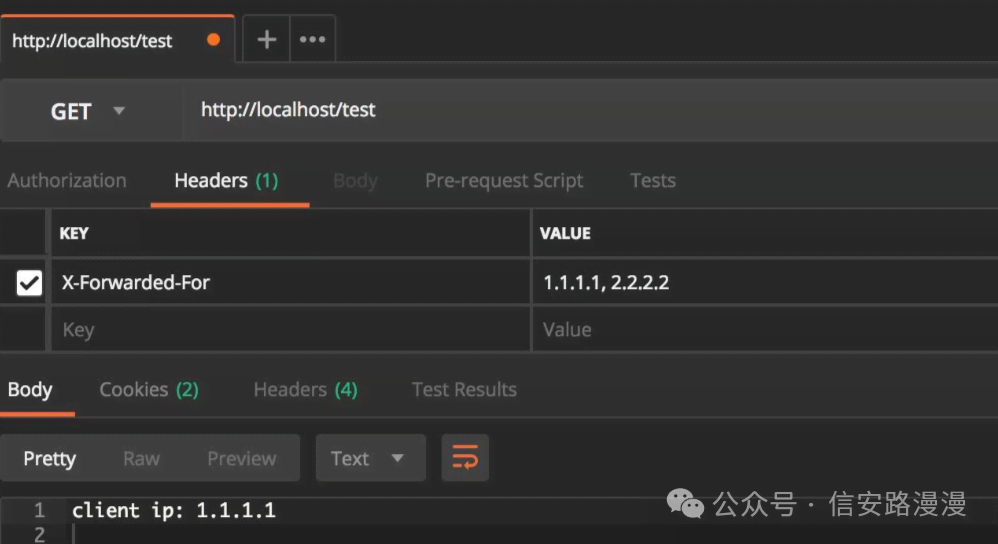This screenshot has height=544, width=998.
Task: Click the request URL input field
Action: [590, 110]
